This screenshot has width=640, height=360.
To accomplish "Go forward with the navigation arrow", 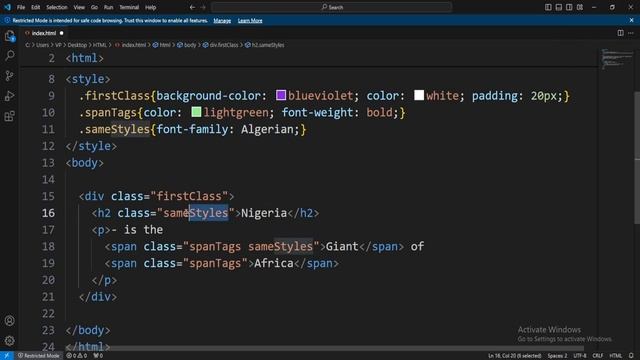I will click(x=203, y=7).
